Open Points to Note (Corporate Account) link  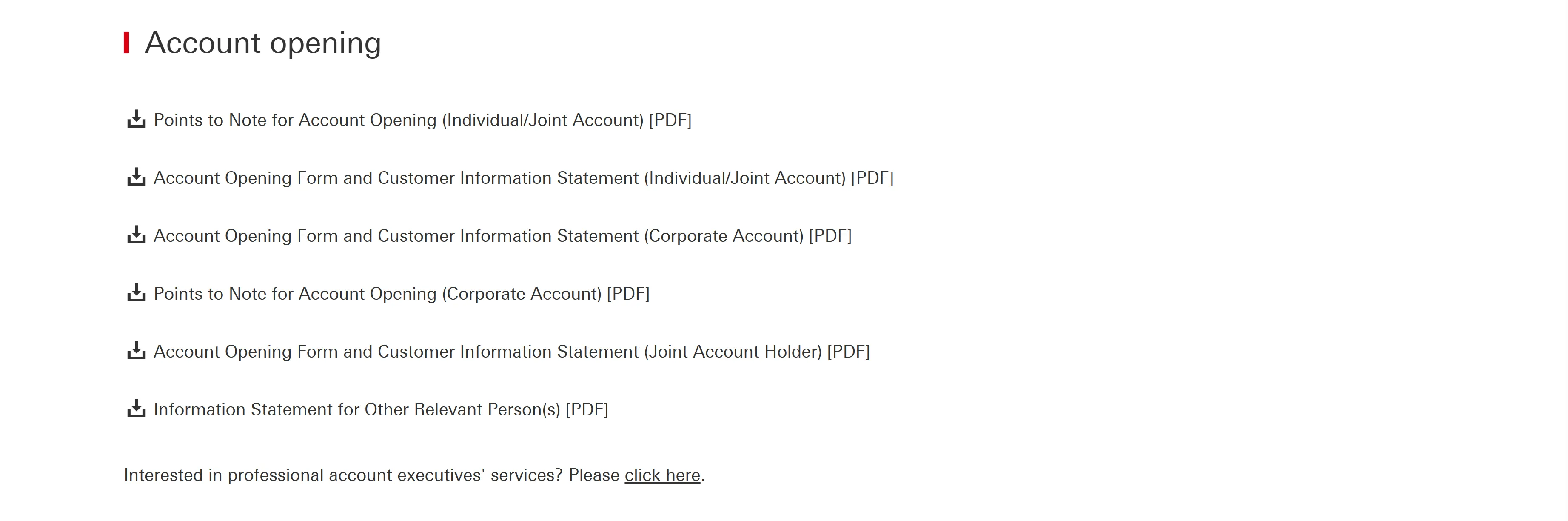point(402,294)
